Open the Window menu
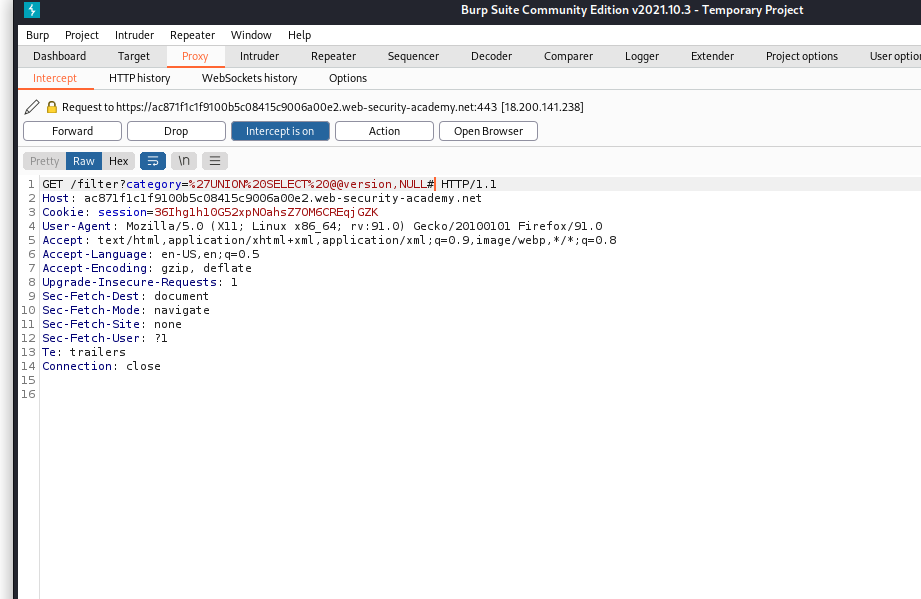 pos(251,35)
